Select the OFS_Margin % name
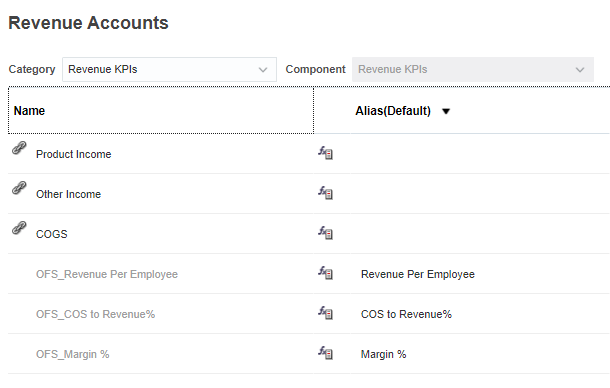This screenshot has height=388, width=610. (x=73, y=355)
